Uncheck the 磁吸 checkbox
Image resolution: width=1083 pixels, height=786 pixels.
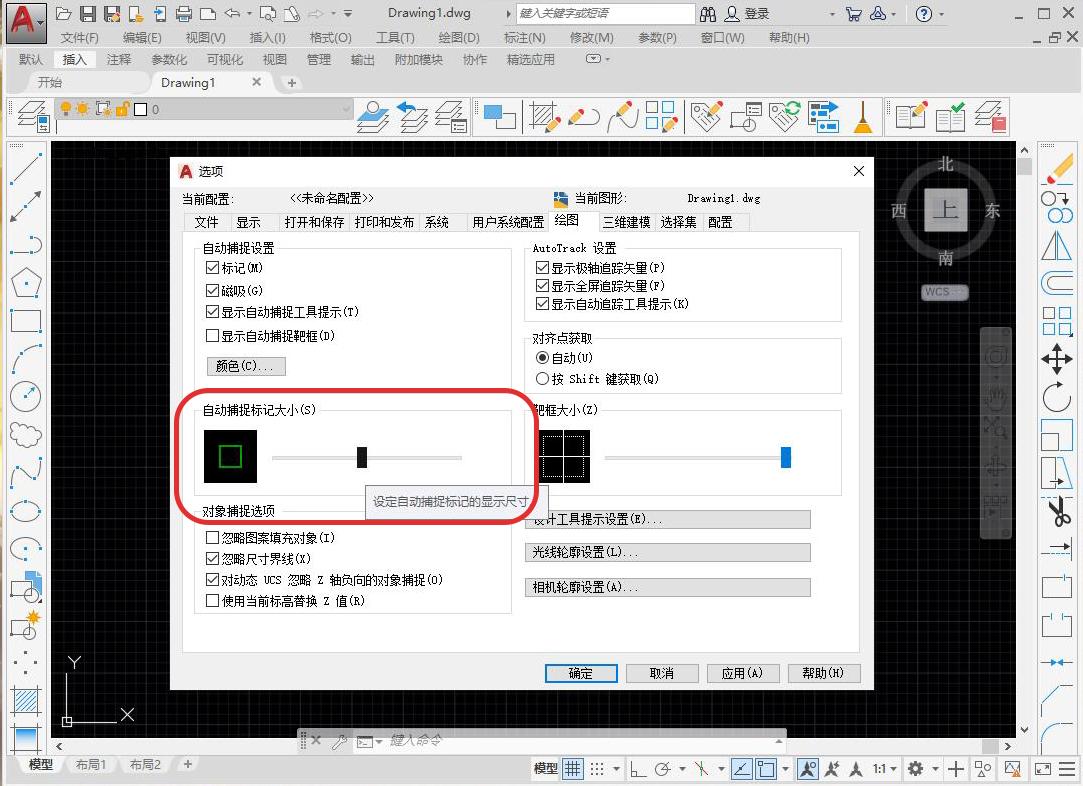click(213, 289)
